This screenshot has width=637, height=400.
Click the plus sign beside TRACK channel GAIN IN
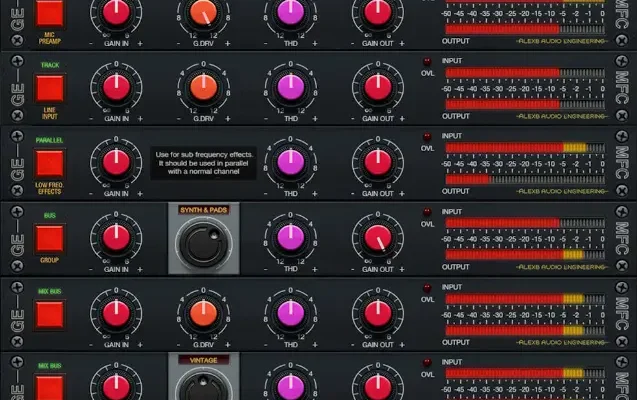click(140, 118)
